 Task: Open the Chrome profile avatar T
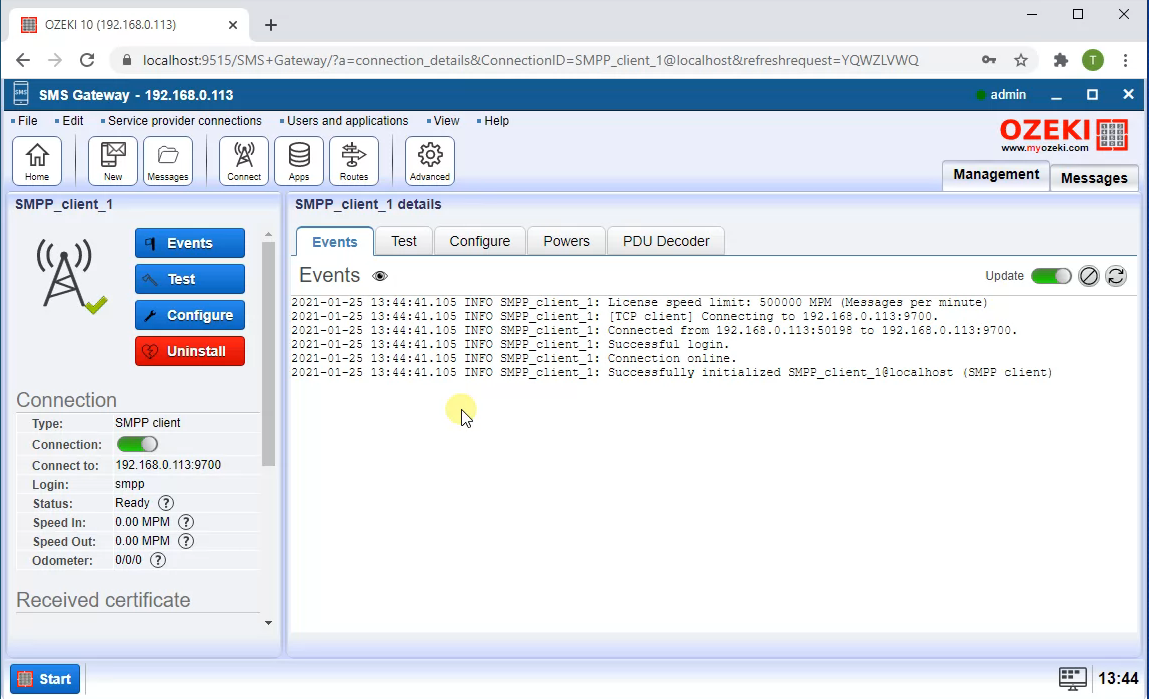pyautogui.click(x=1093, y=60)
